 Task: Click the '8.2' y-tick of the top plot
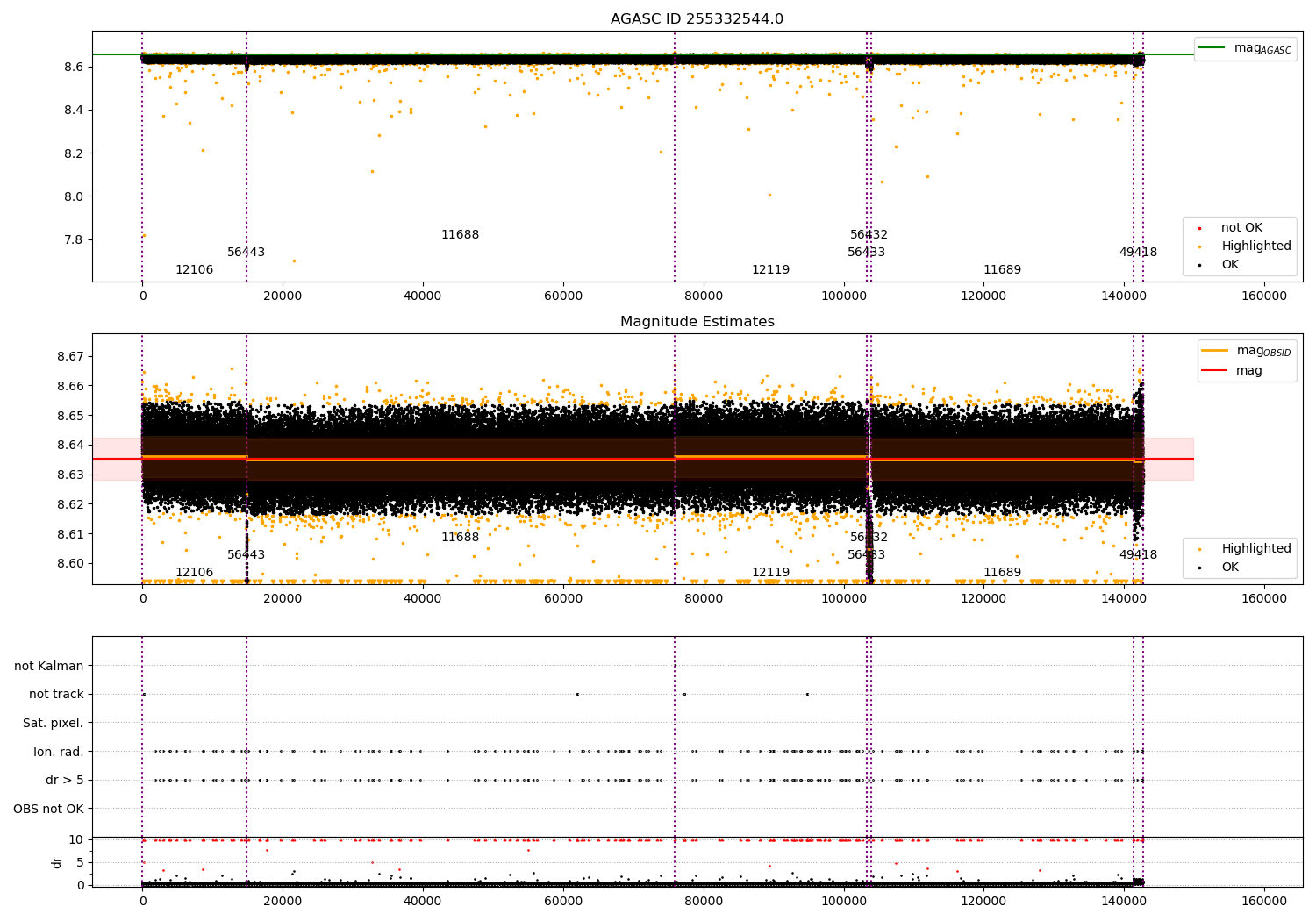[x=74, y=153]
